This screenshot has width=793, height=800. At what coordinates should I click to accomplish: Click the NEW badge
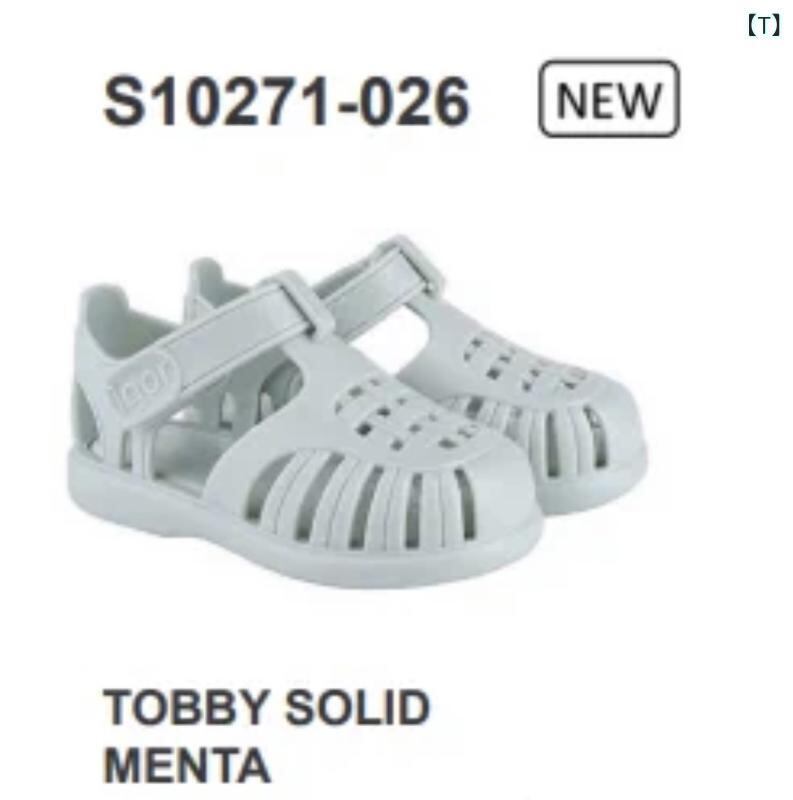point(609,98)
